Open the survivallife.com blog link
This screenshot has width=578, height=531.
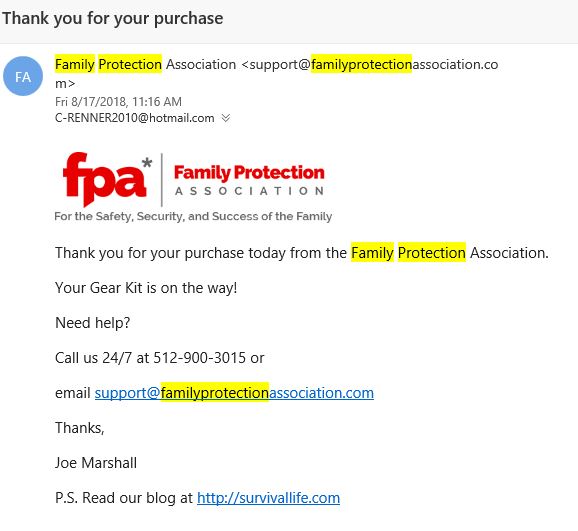click(x=268, y=498)
